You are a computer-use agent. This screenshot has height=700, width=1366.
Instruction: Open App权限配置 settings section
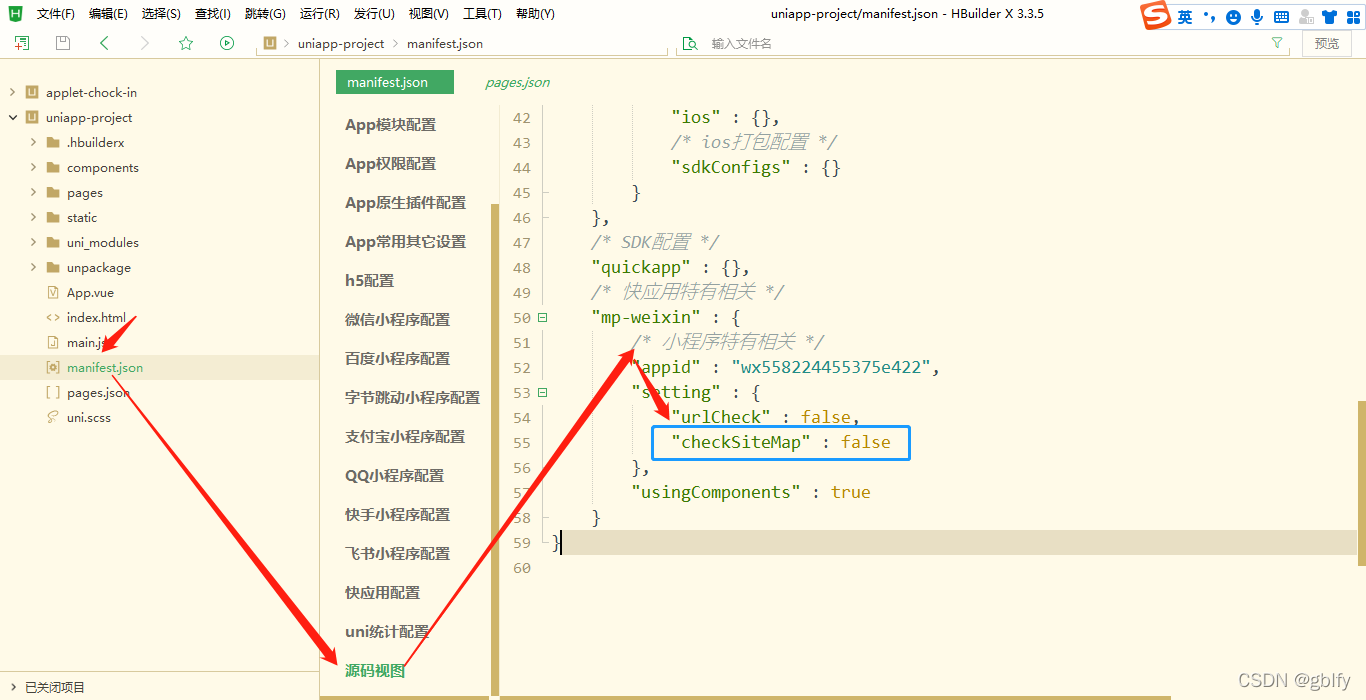(391, 163)
